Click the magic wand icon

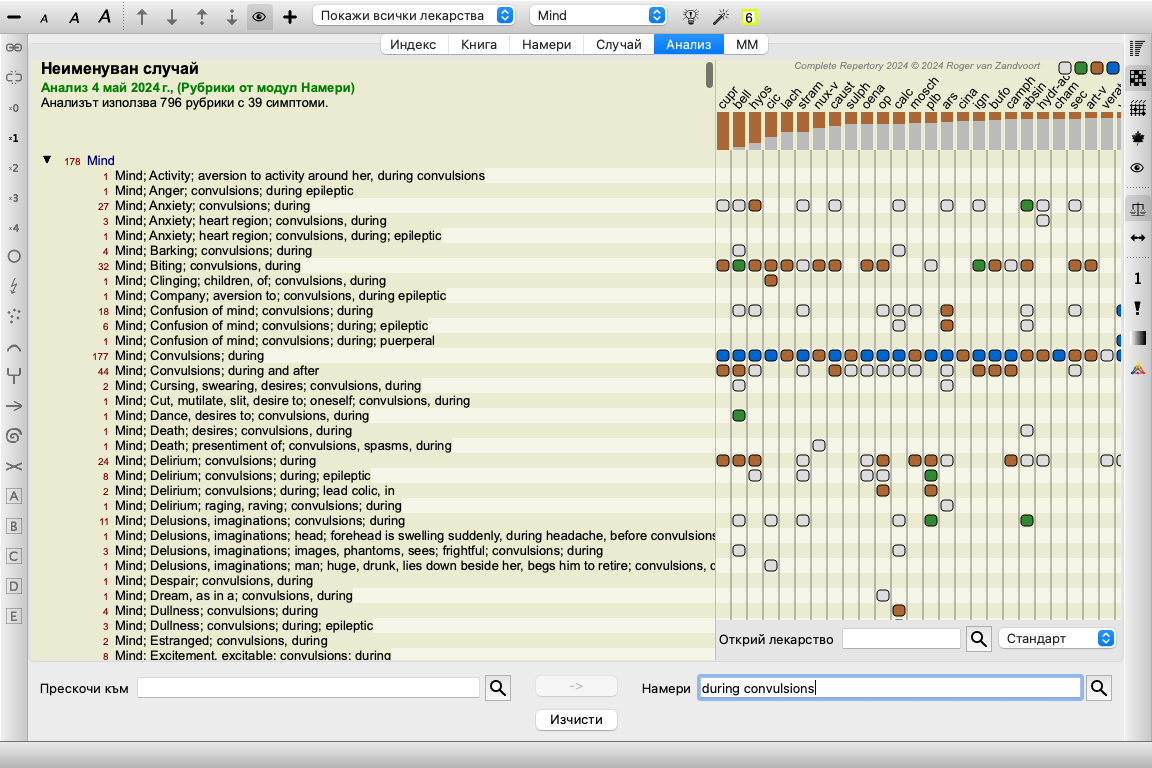point(719,16)
